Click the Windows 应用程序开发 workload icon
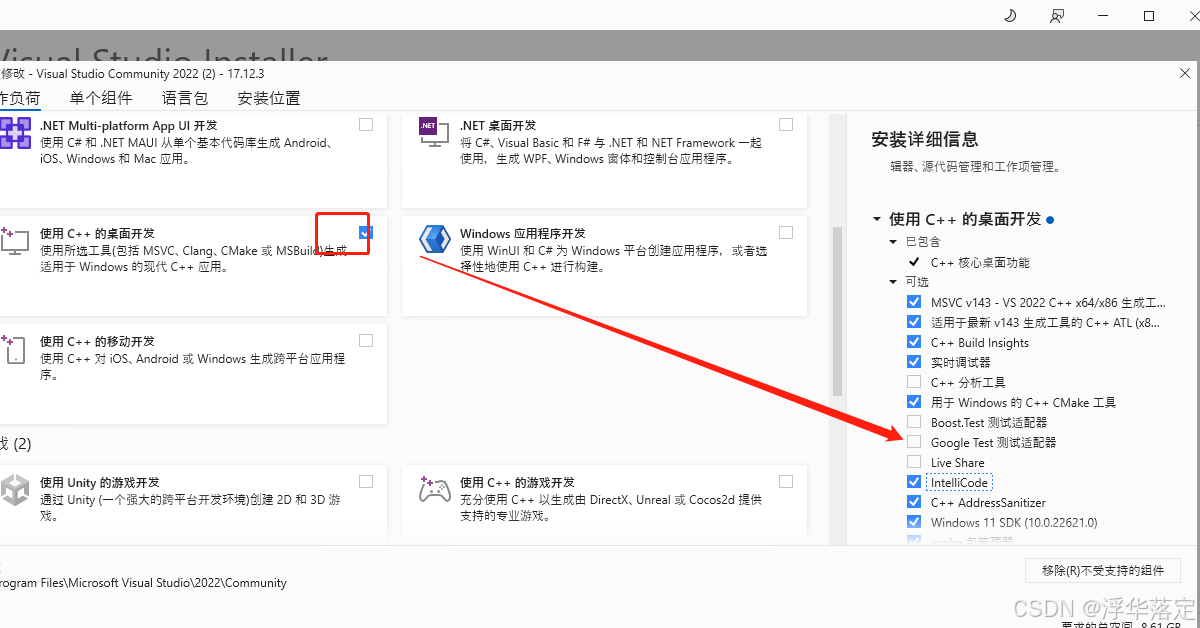Screen dimensions: 1200x628 pyautogui.click(x=435, y=240)
